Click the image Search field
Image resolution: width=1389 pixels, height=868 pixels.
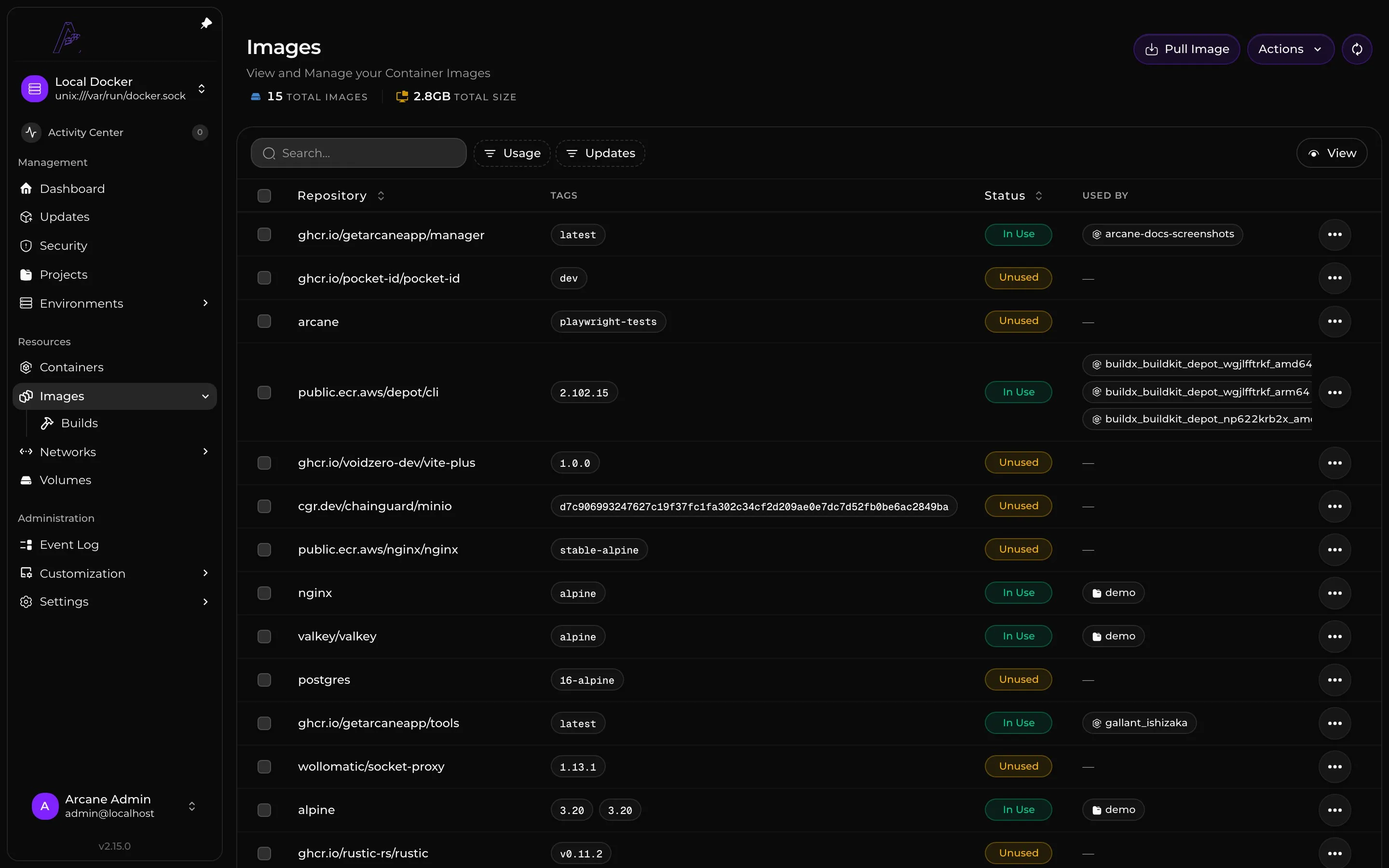[359, 153]
